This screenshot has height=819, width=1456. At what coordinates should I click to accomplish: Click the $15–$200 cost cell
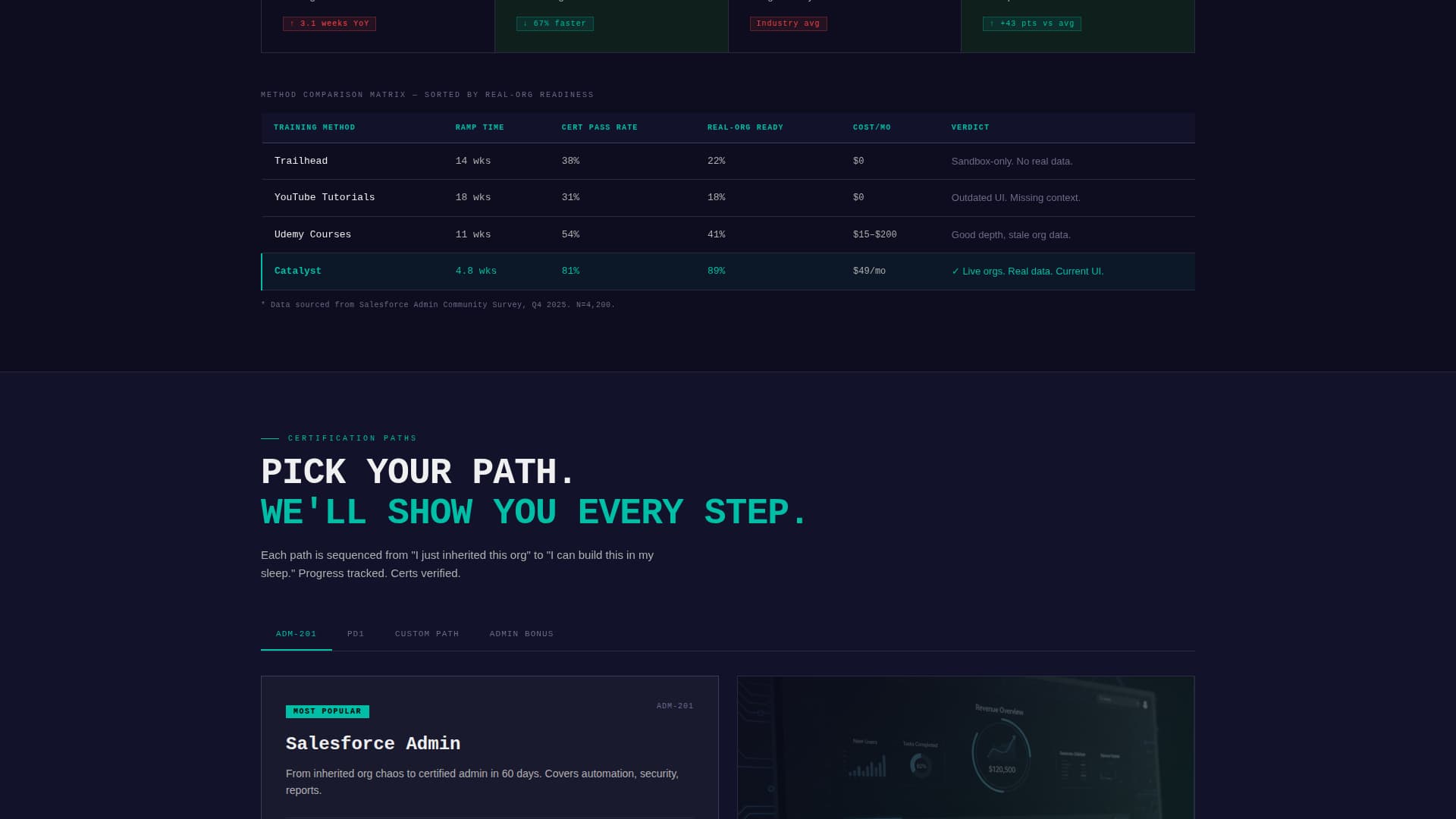pos(874,235)
